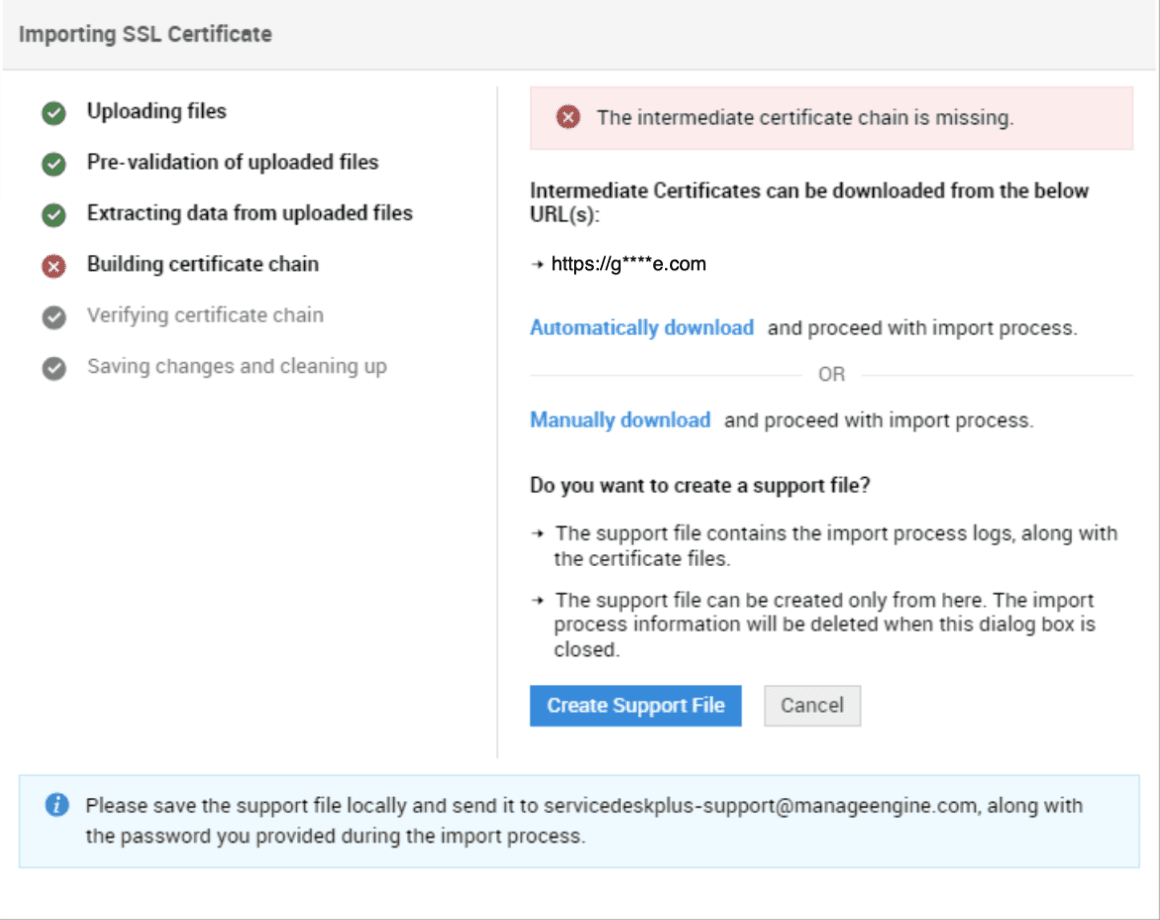Click green check icon beside Uploading files
The image size is (1160, 920).
(x=54, y=113)
